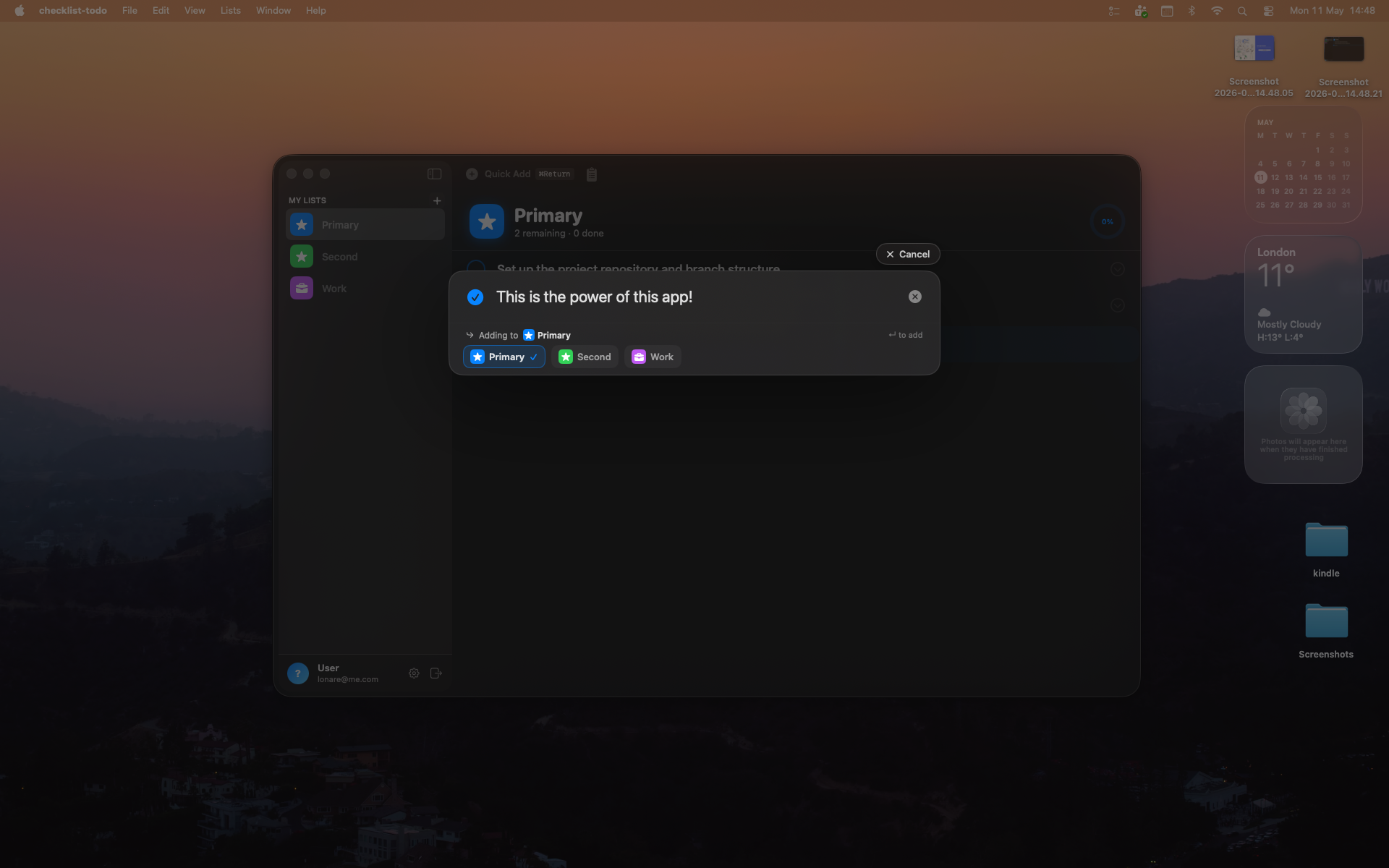This screenshot has height=868, width=1389.
Task: Click the large Primary star icon in header
Action: click(x=487, y=222)
